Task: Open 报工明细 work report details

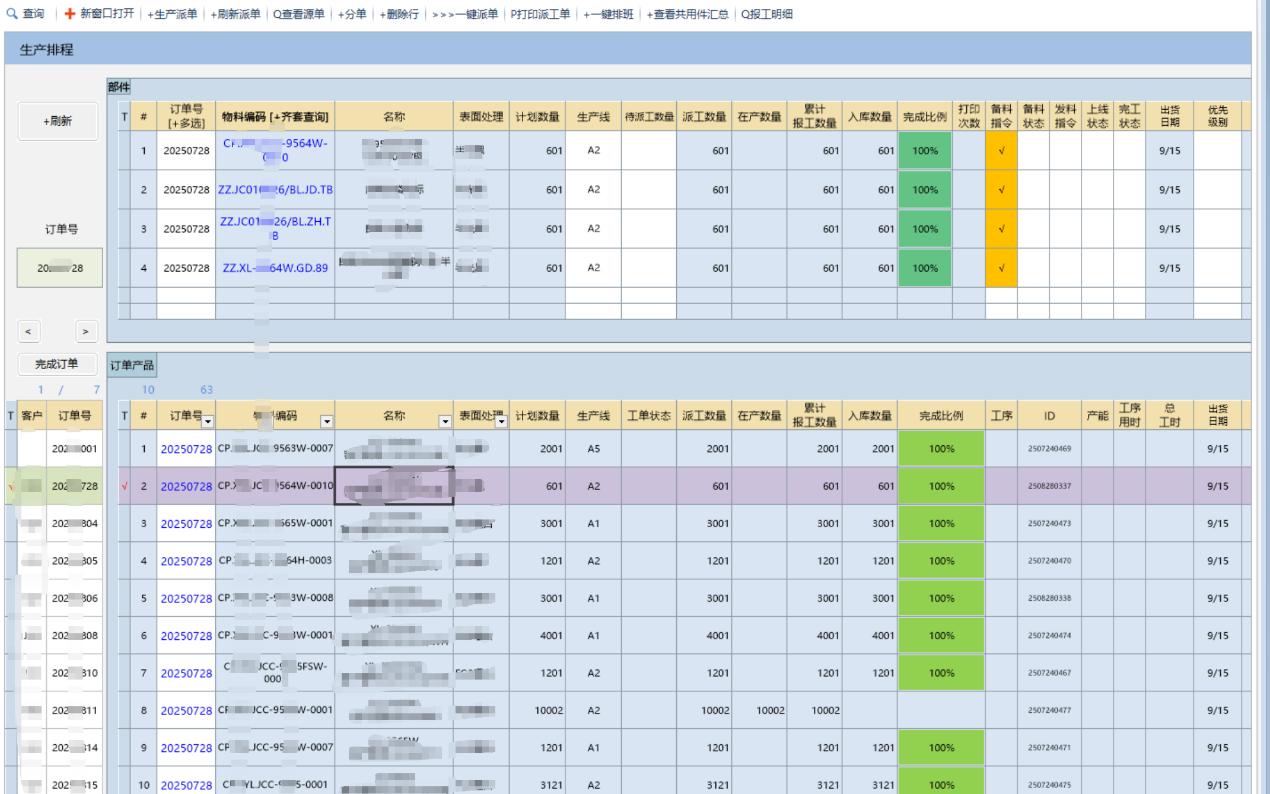Action: pyautogui.click(x=766, y=14)
